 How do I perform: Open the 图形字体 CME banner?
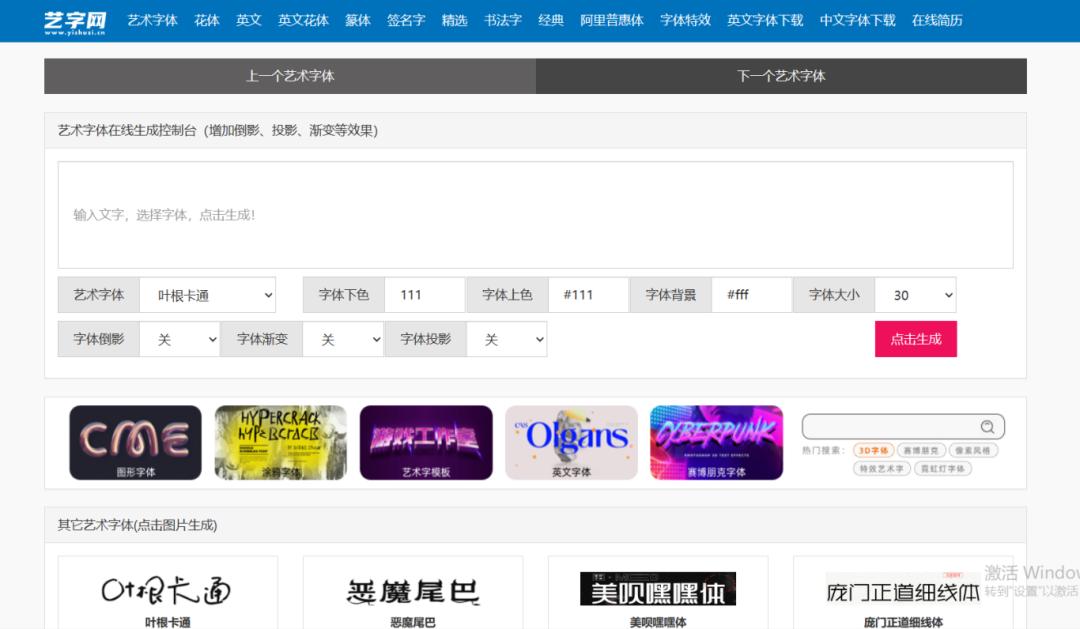[135, 442]
